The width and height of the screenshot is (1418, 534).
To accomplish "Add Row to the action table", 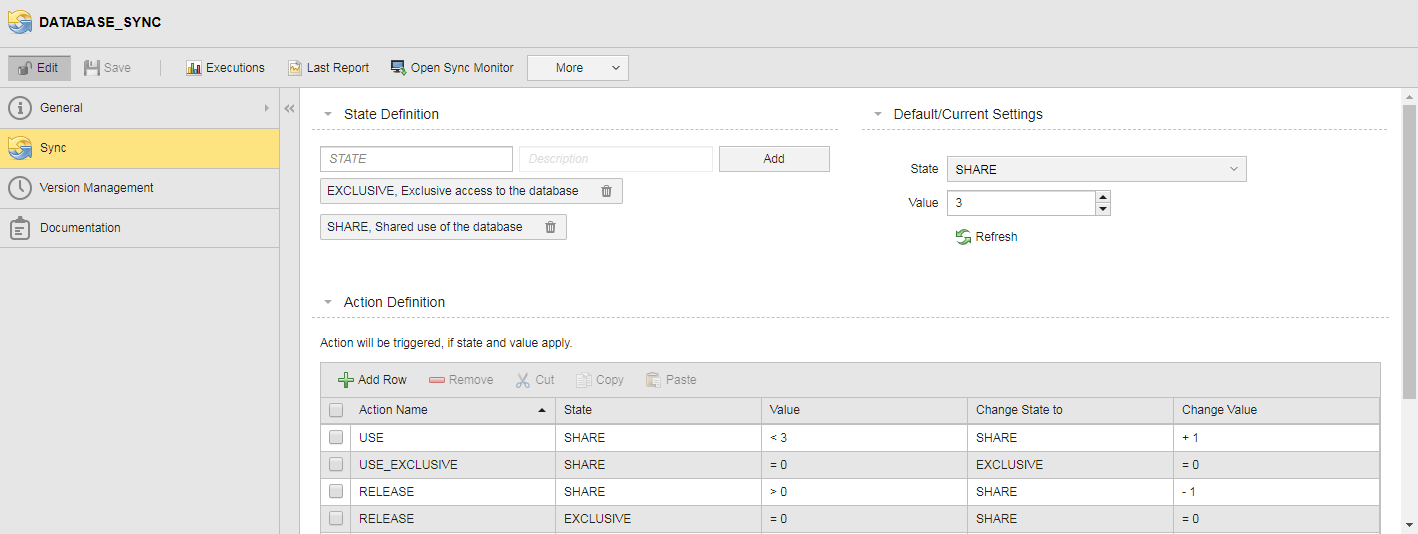I will 372,380.
